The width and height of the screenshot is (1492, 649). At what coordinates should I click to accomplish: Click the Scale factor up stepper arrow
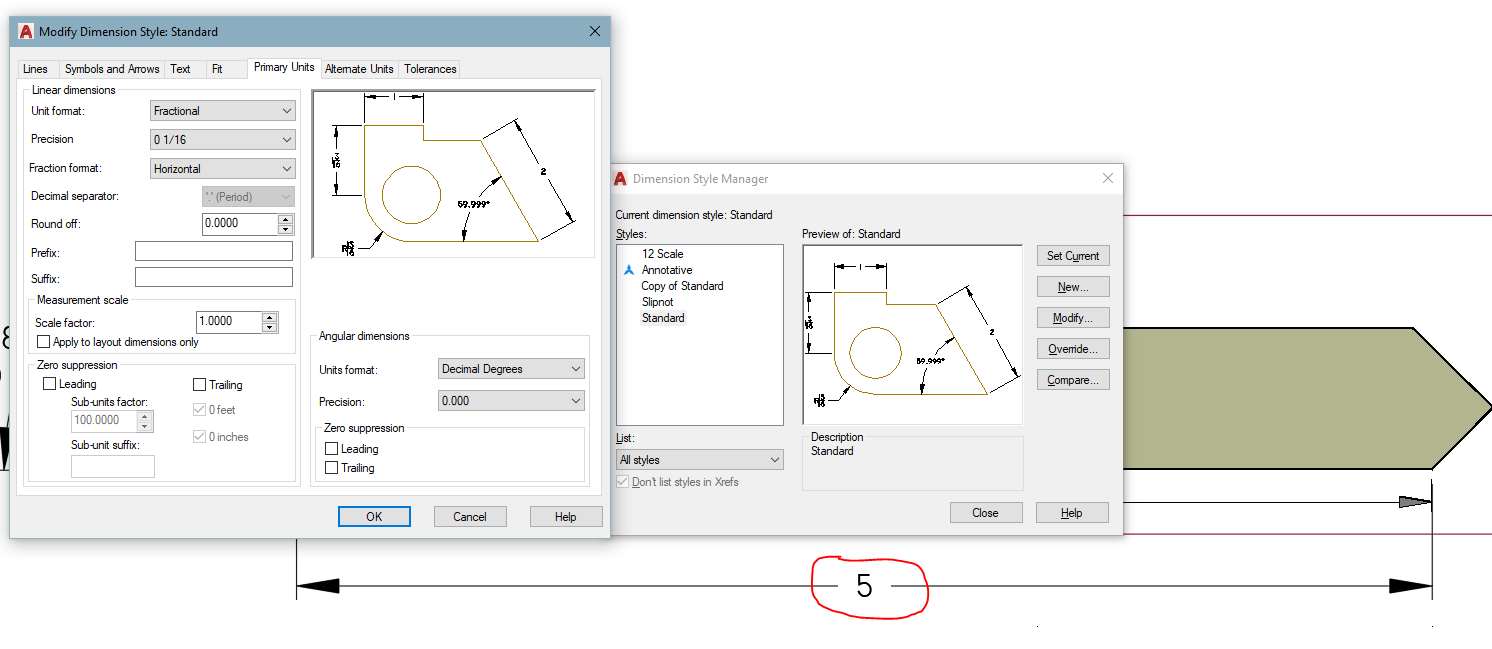[268, 317]
